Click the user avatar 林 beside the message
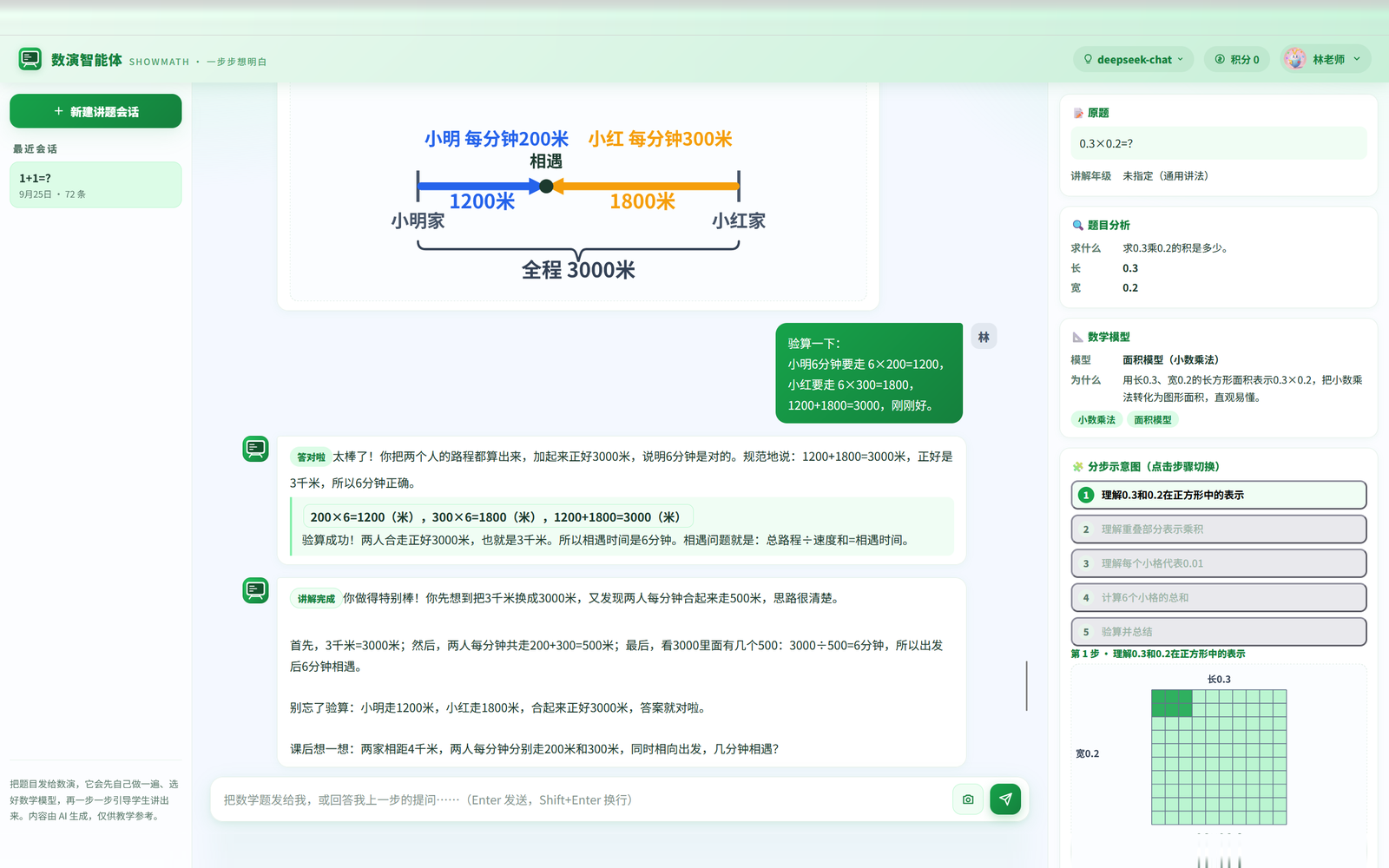 [x=984, y=337]
